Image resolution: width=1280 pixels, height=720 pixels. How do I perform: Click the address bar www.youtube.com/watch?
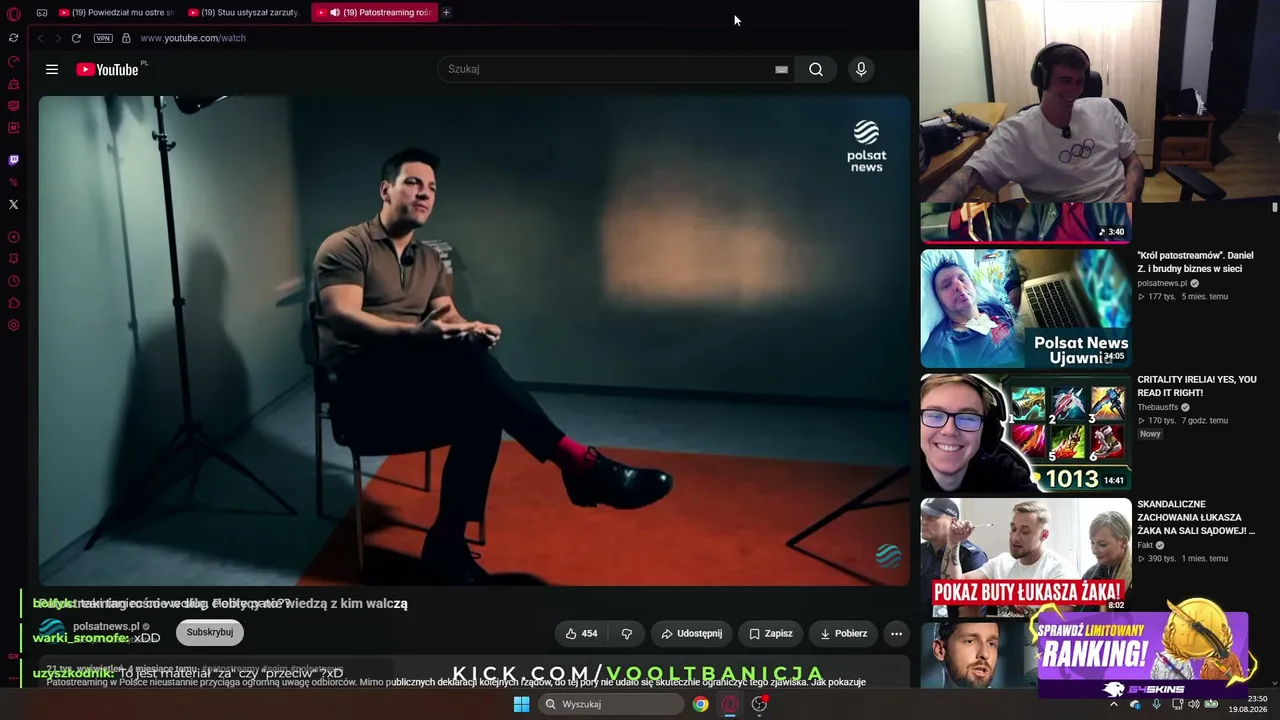click(193, 38)
